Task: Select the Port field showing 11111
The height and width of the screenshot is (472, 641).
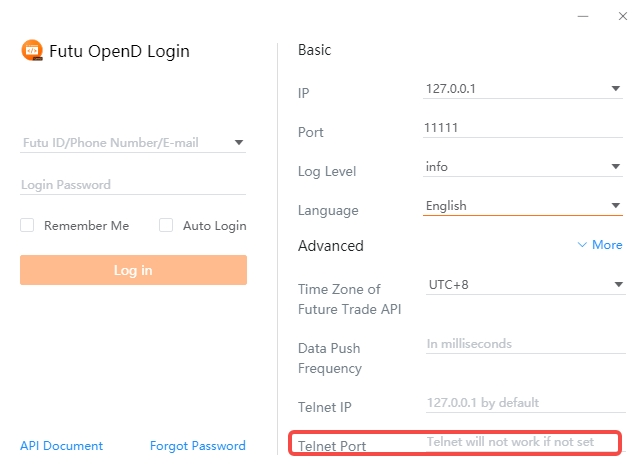Action: pos(522,129)
